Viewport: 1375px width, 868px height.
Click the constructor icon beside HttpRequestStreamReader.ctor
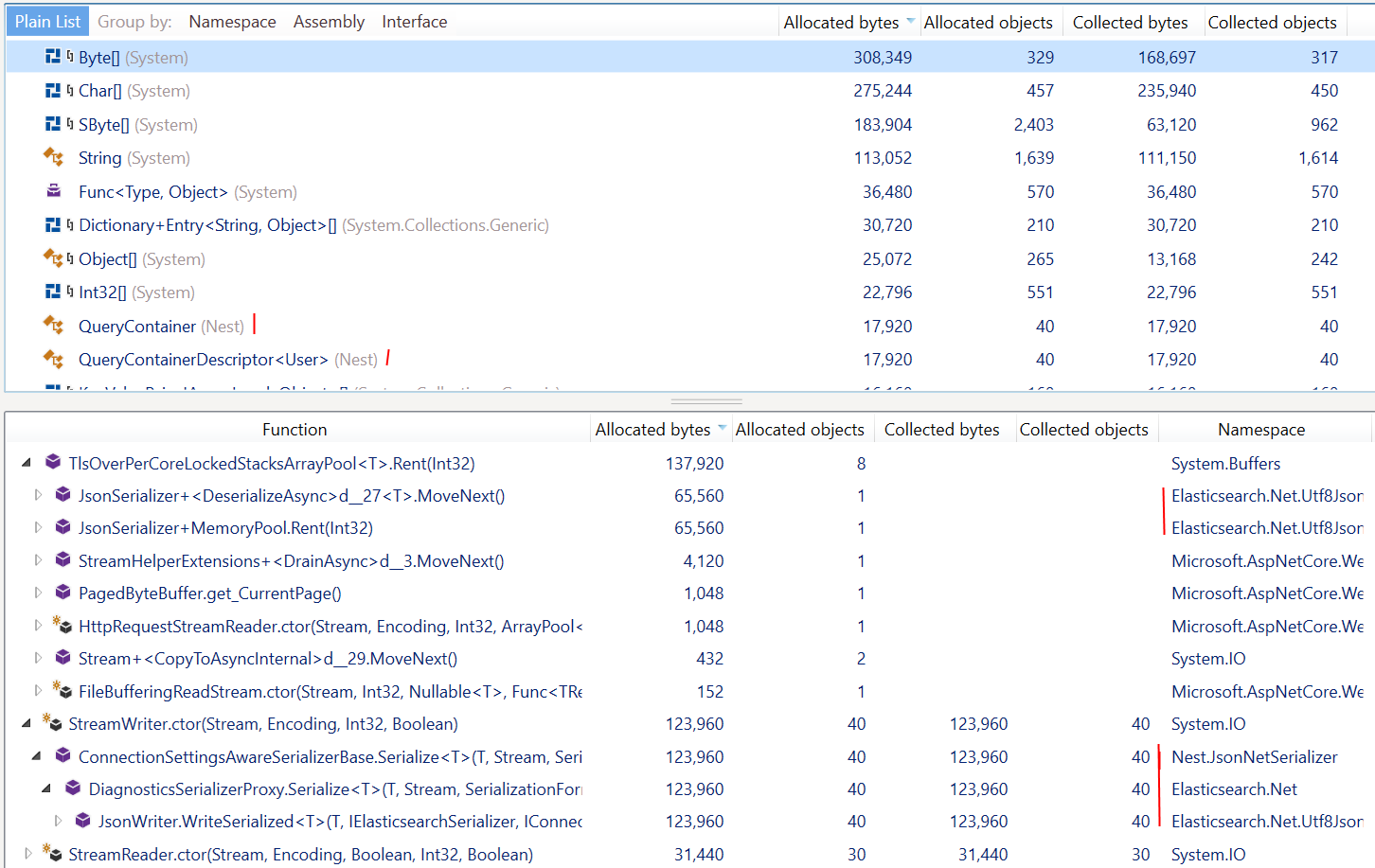point(62,625)
